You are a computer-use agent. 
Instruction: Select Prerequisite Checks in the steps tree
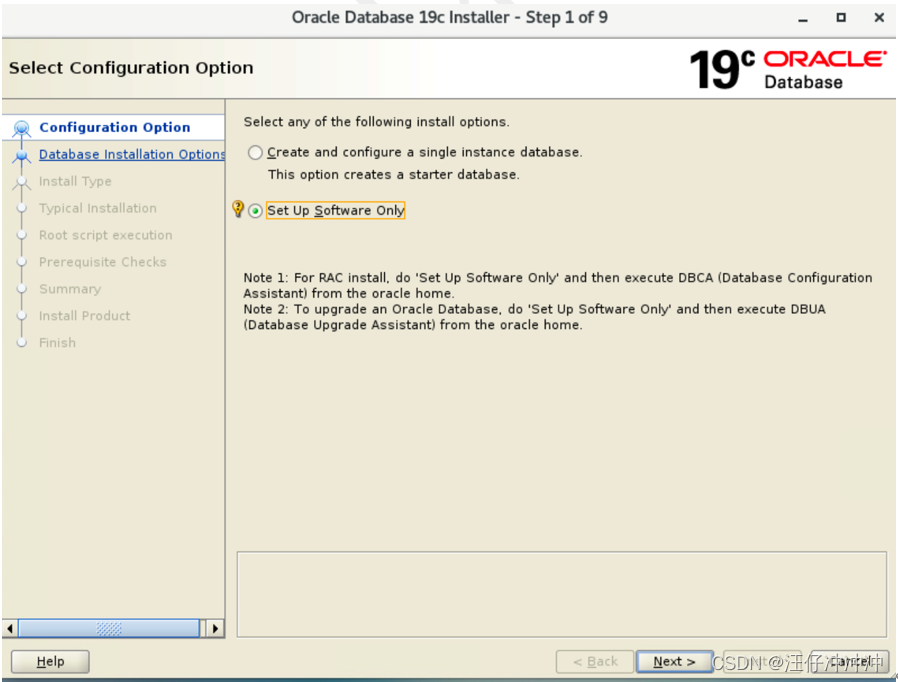point(105,262)
